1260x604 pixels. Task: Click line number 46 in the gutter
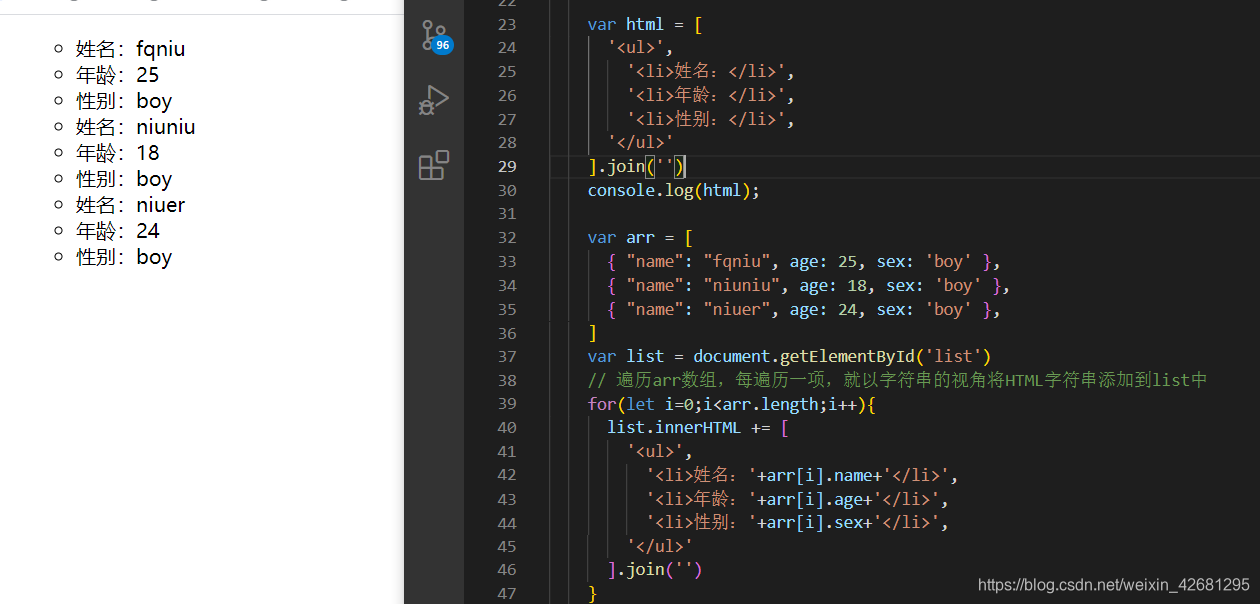pyautogui.click(x=507, y=569)
